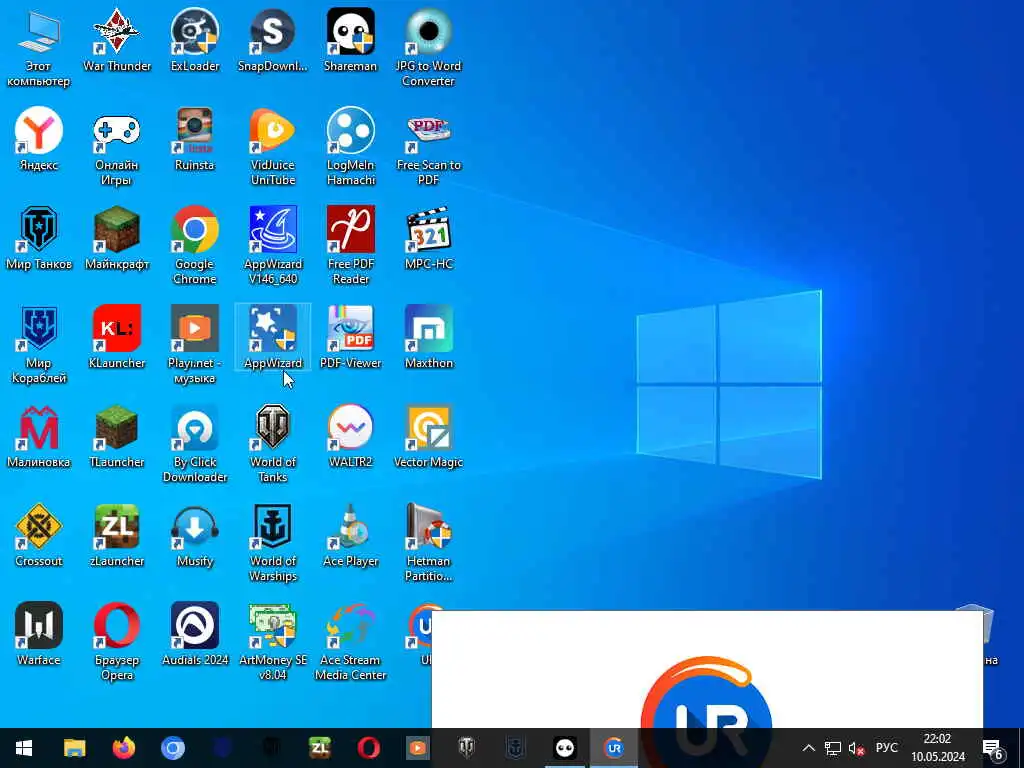
Task: Switch to Shareman in the taskbar
Action: click(x=565, y=748)
